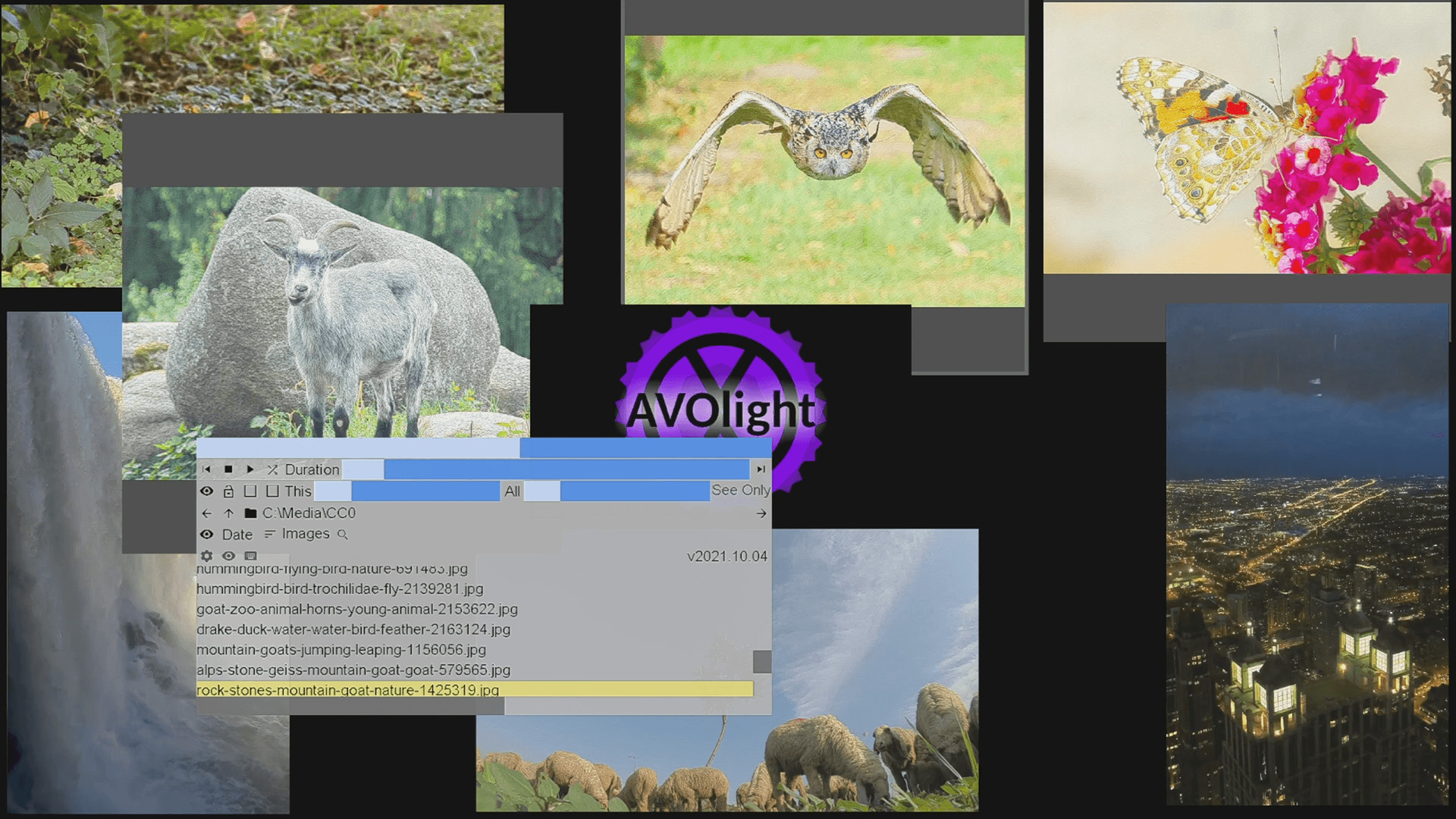Click the folder icon beside C:\Media\CC0
1456x819 pixels.
pyautogui.click(x=250, y=513)
